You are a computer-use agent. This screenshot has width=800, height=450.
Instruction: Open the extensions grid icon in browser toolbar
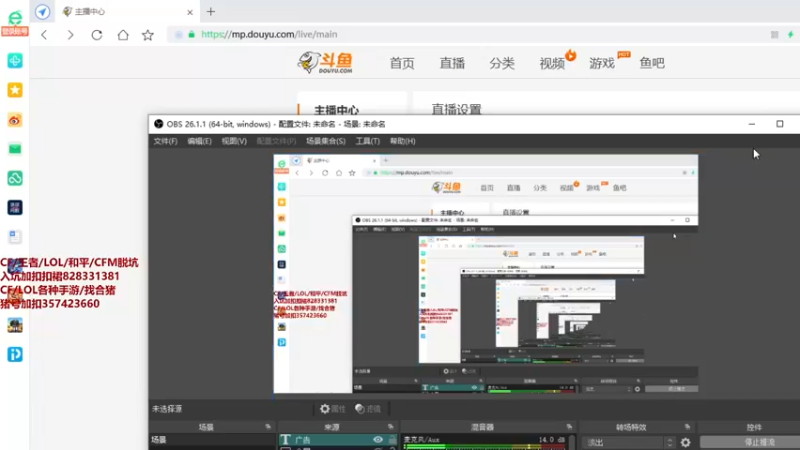coord(774,35)
